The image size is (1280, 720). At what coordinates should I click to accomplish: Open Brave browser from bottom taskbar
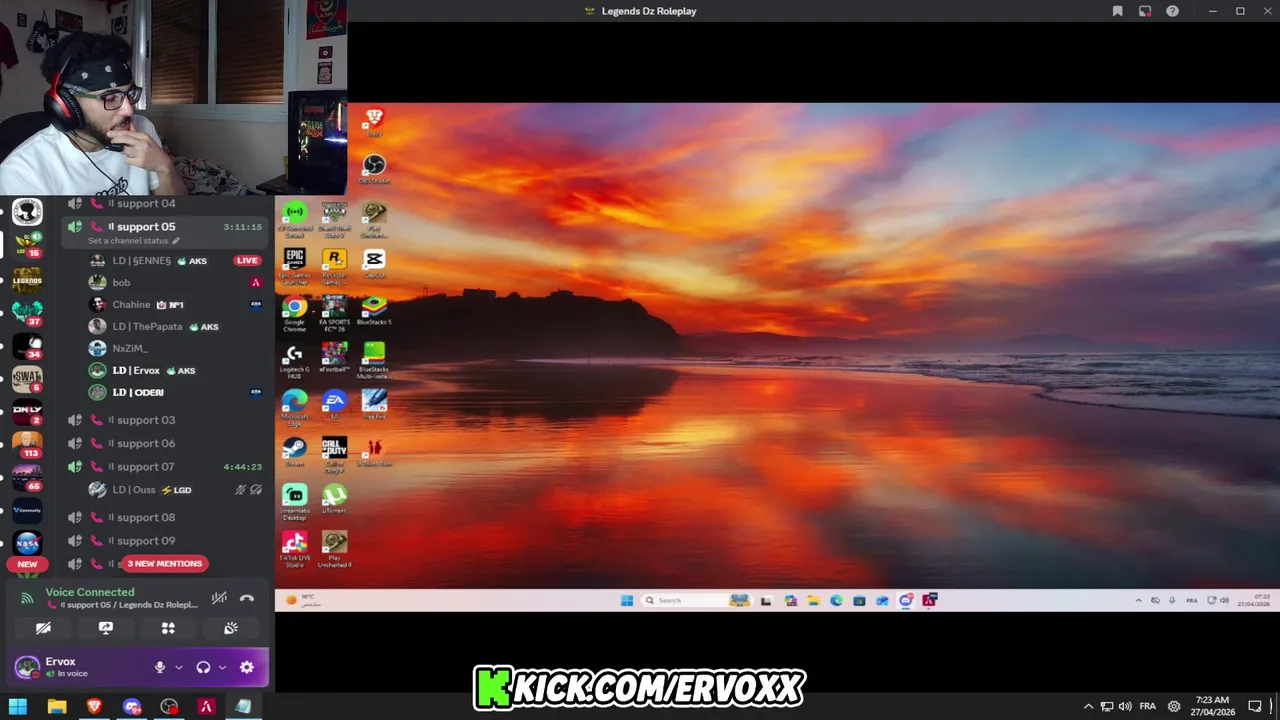click(x=94, y=707)
